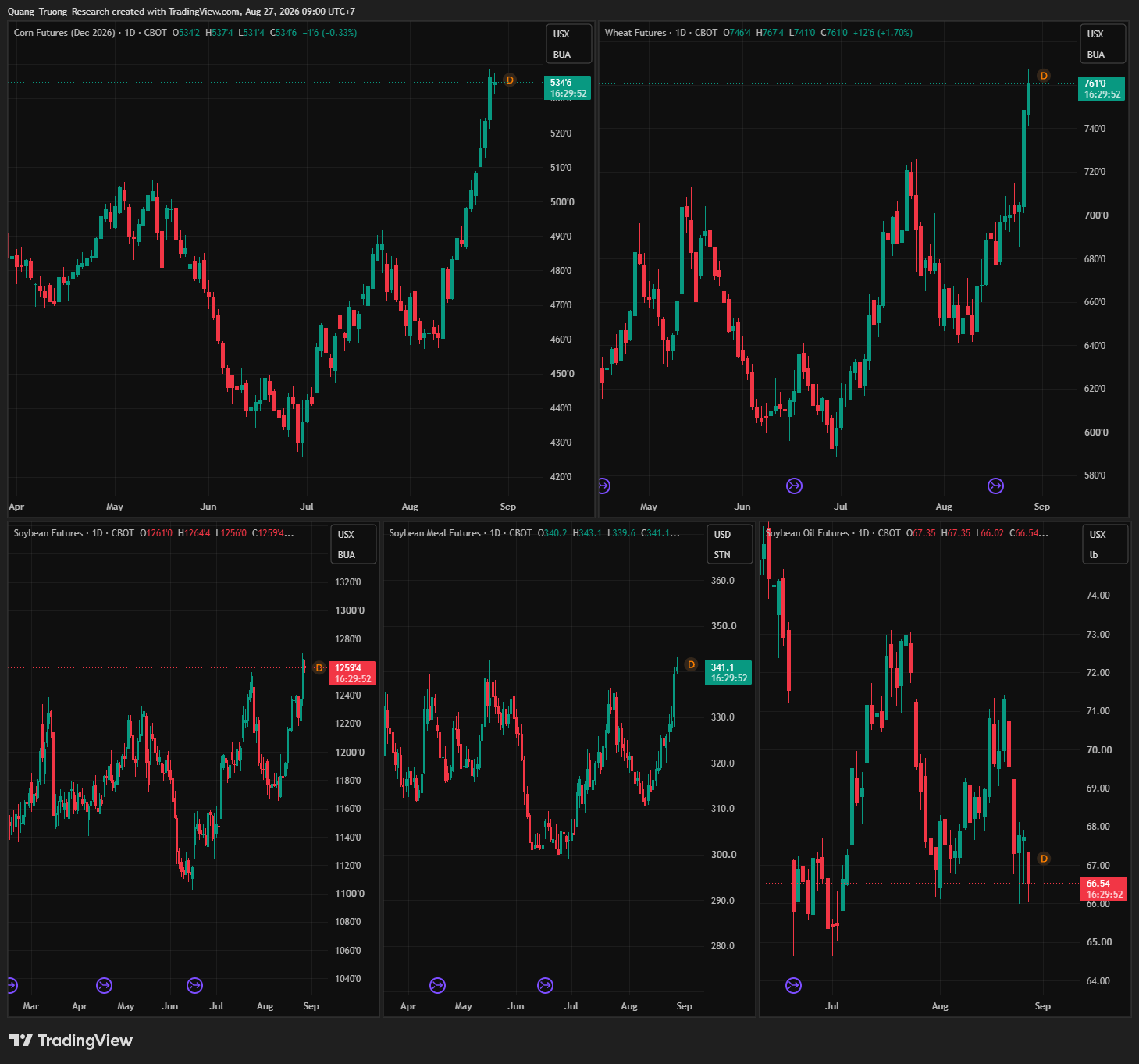This screenshot has width=1139, height=1064.
Task: Click Wheat chart's high value H767'4
Action: pos(770,33)
